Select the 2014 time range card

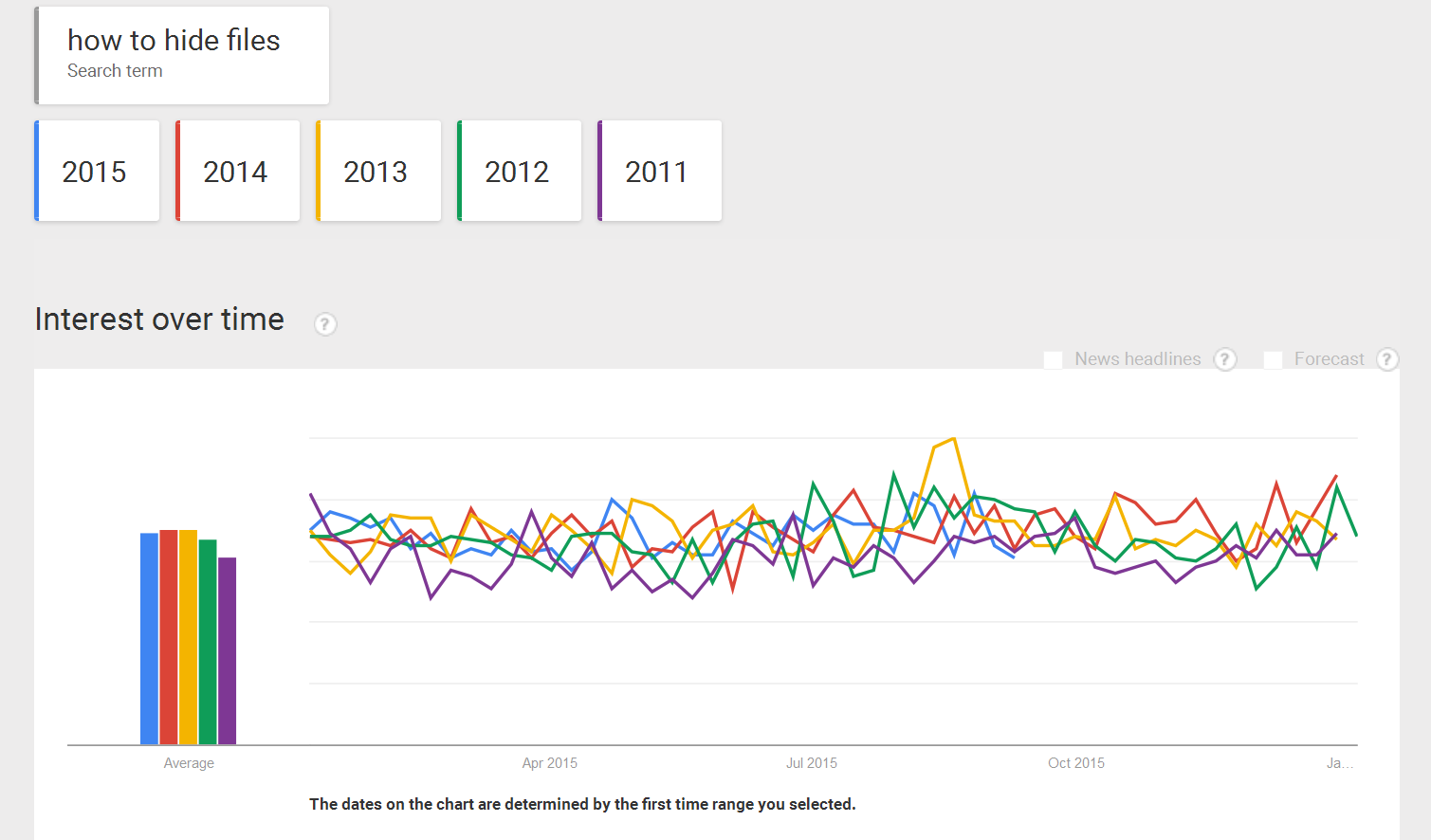click(238, 172)
